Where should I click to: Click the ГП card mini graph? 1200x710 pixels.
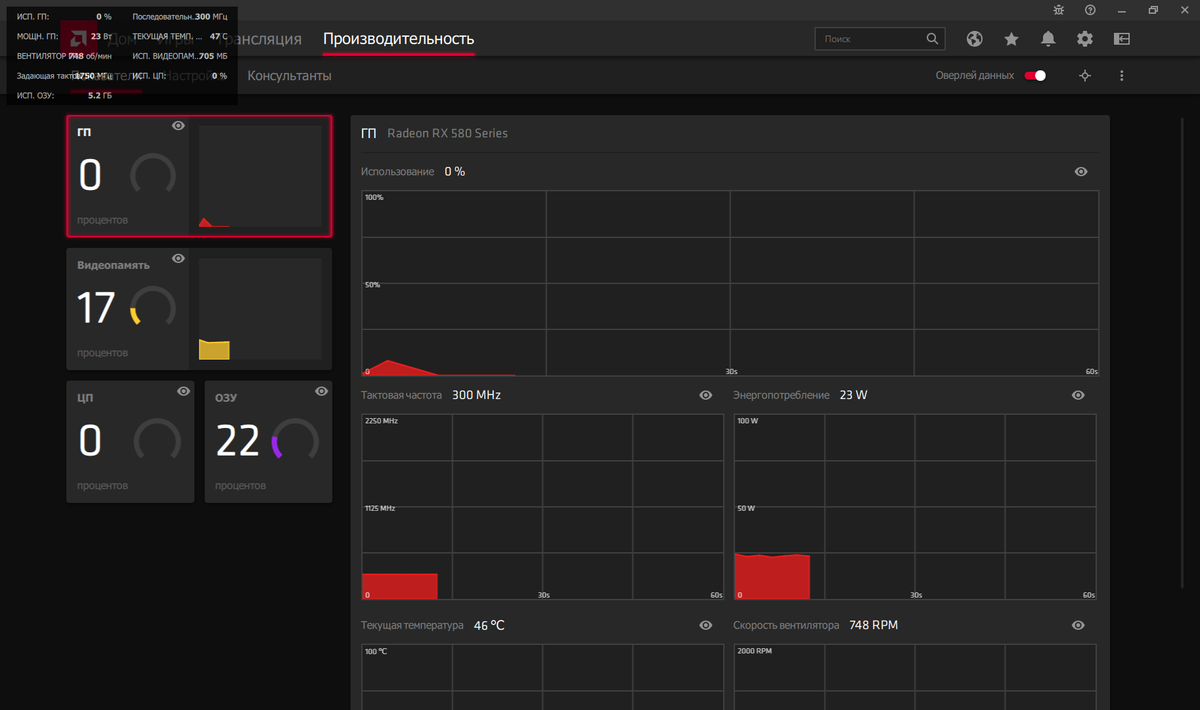point(260,176)
